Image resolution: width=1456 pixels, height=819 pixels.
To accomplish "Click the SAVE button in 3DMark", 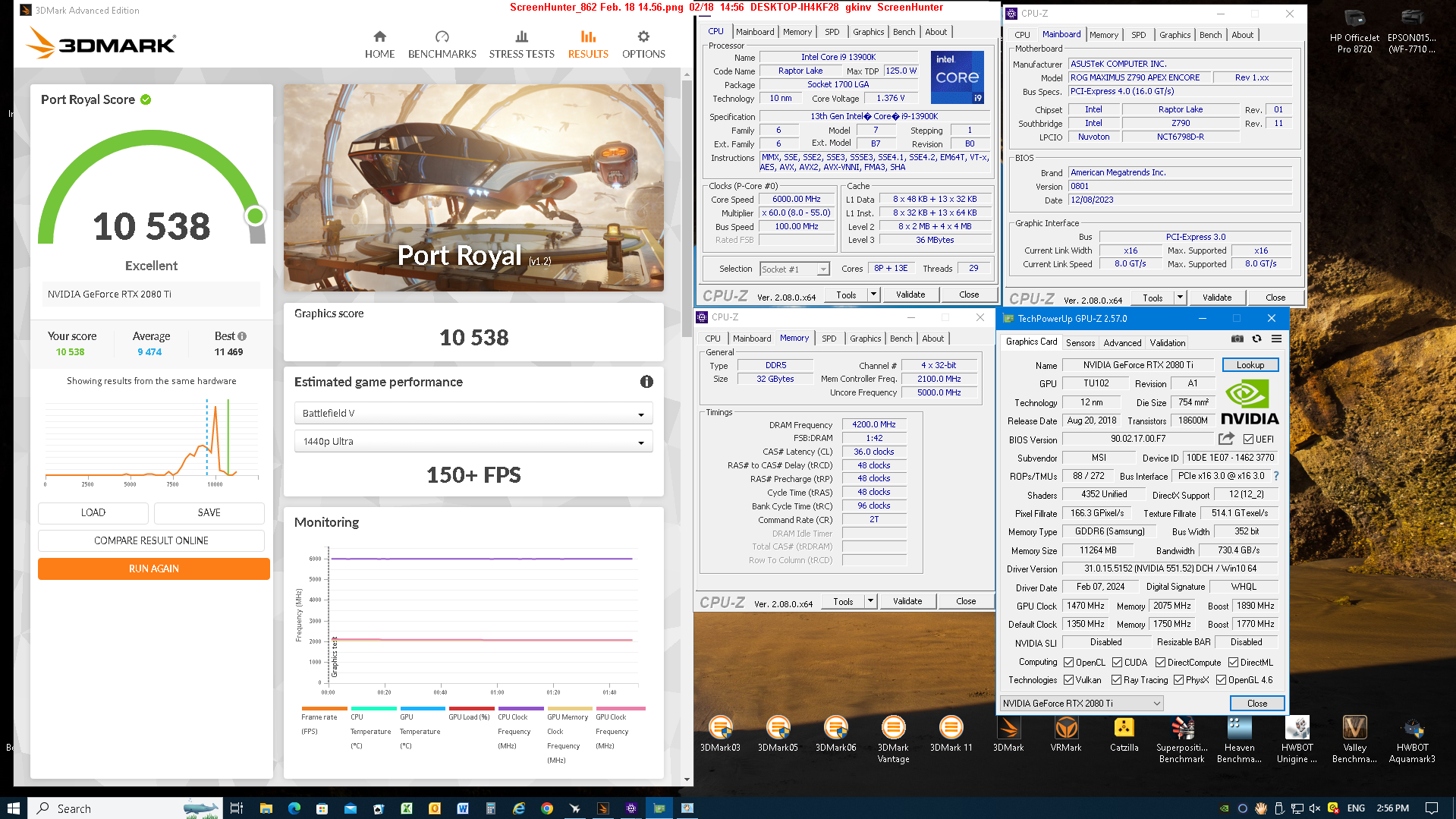I will click(x=209, y=513).
